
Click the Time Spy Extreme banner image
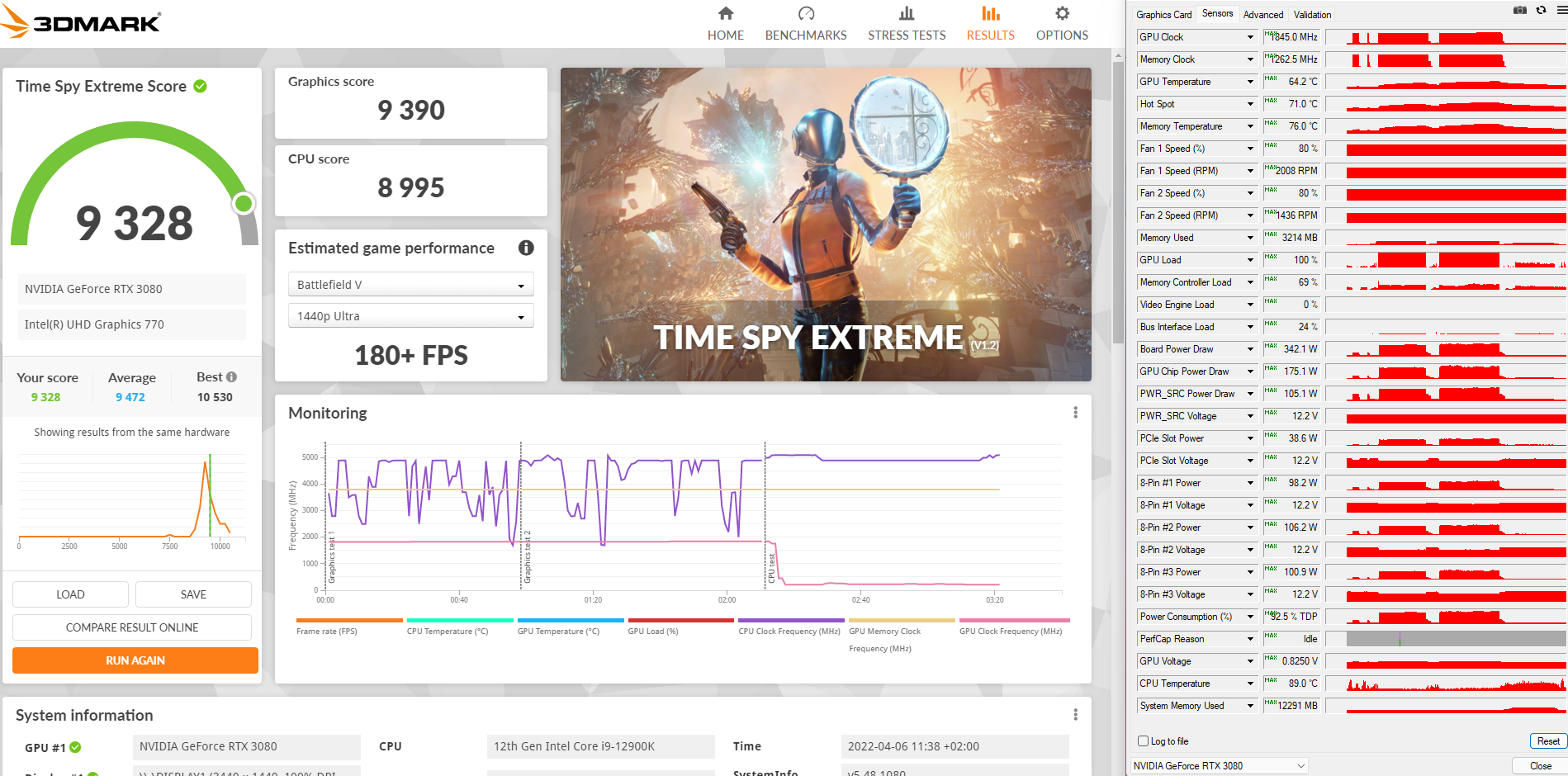pos(826,225)
